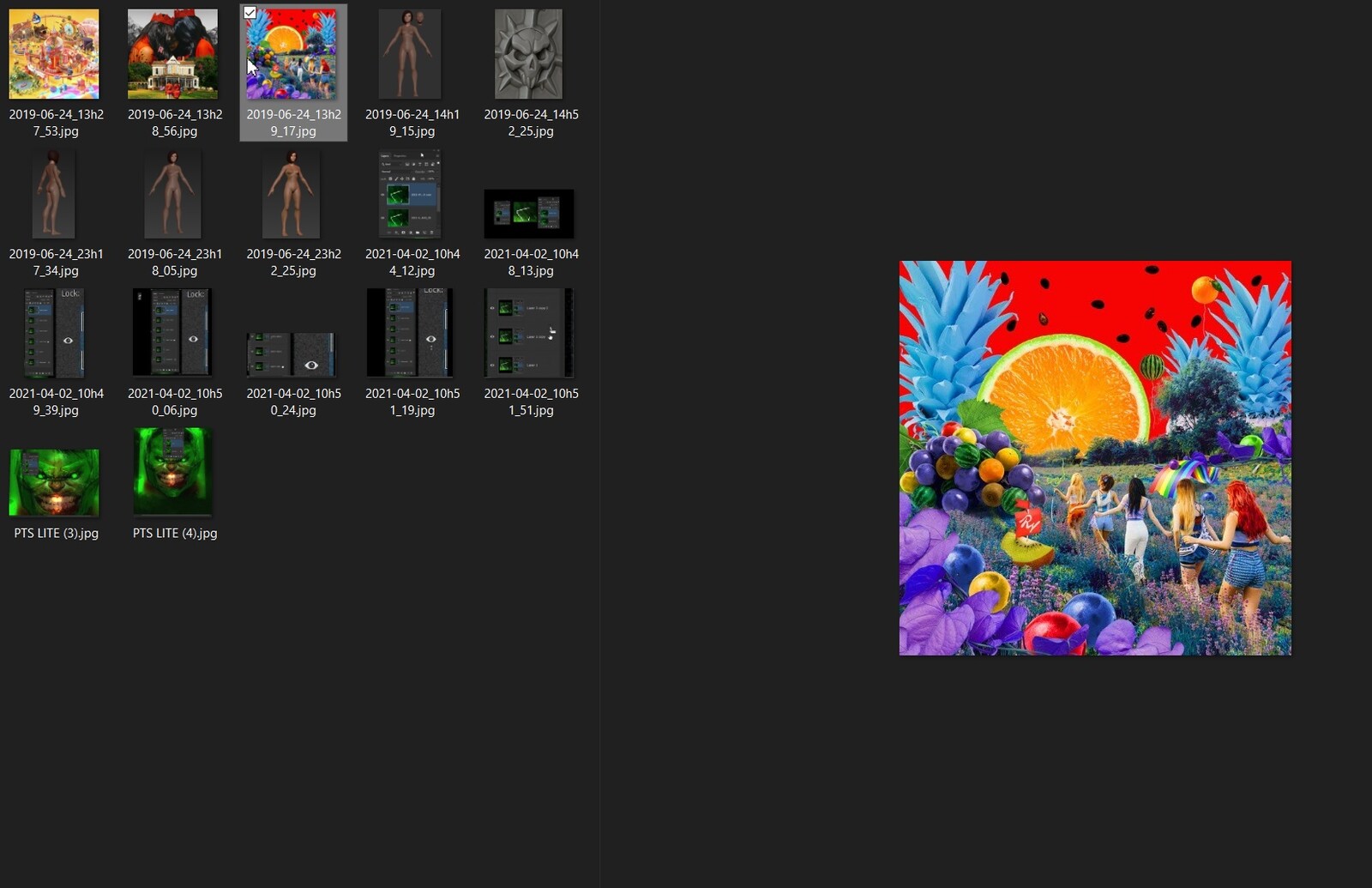
Task: Click the large fruit collage preview image
Action: [x=1095, y=458]
